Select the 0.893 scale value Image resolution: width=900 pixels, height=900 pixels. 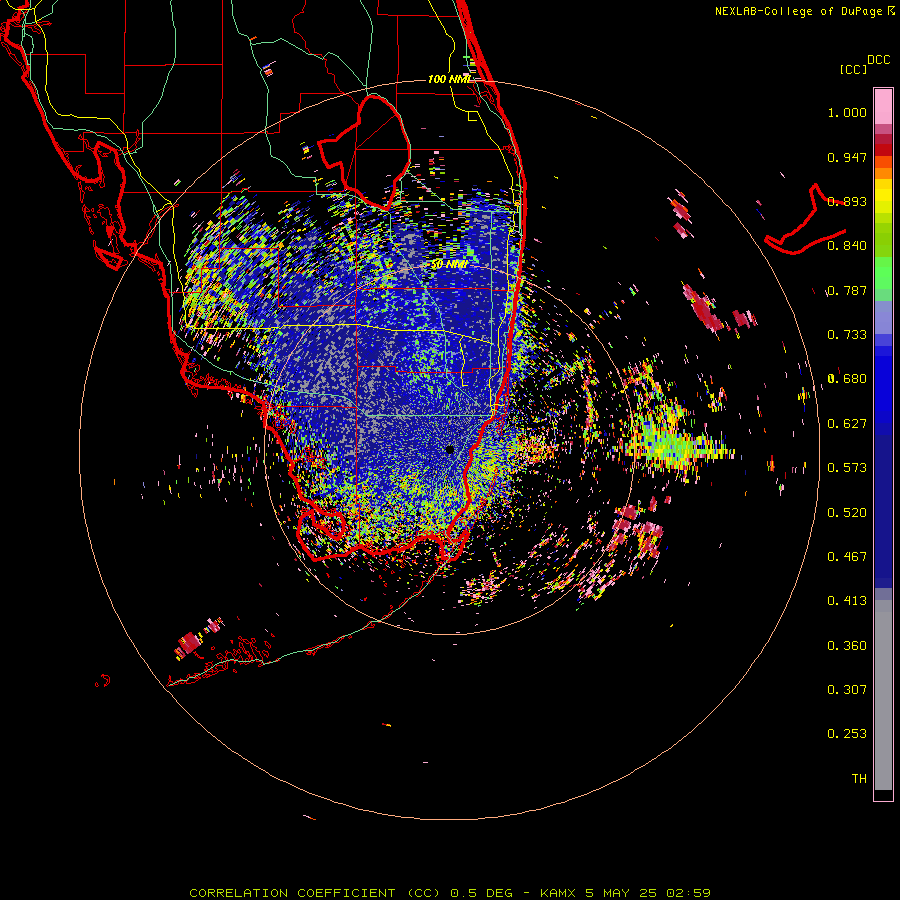click(x=847, y=201)
